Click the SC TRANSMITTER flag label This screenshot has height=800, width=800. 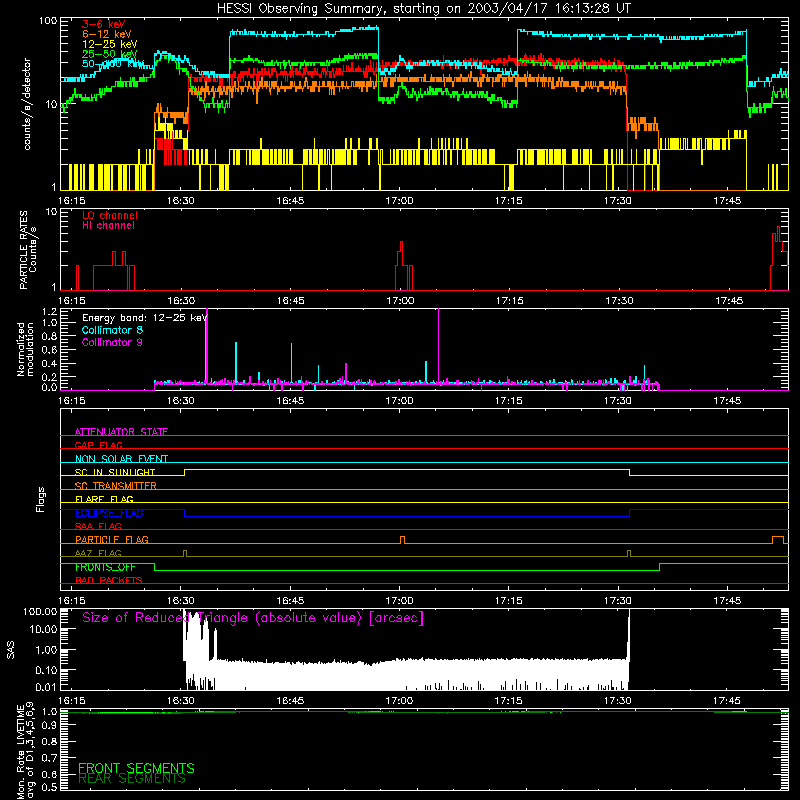coord(115,485)
